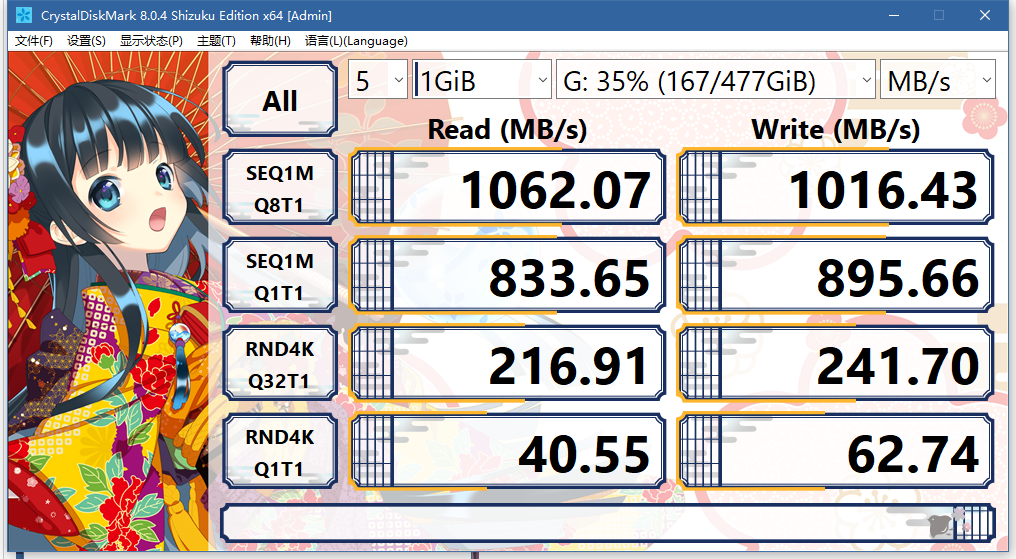The width and height of the screenshot is (1016, 559).
Task: Click the 1062.07 sequential read result
Action: (507, 188)
